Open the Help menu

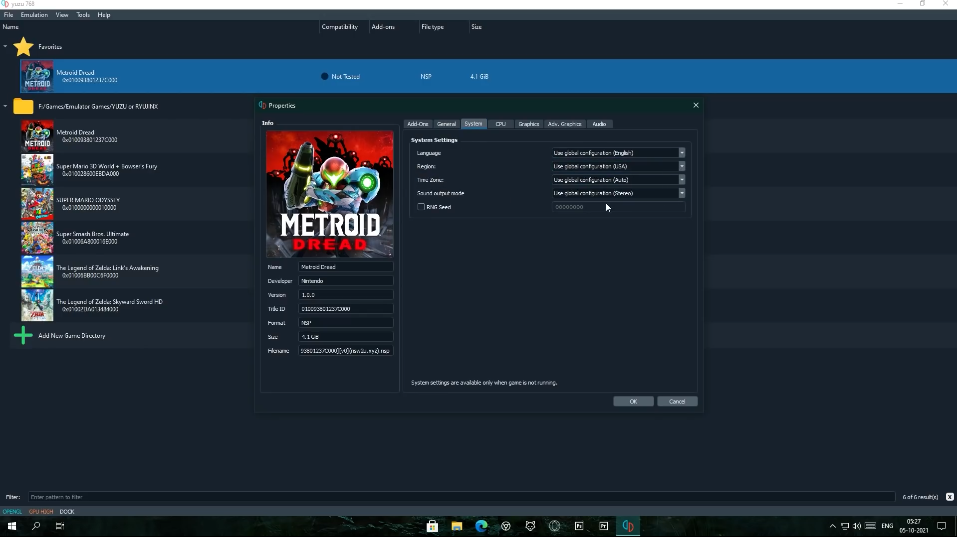pyautogui.click(x=104, y=15)
